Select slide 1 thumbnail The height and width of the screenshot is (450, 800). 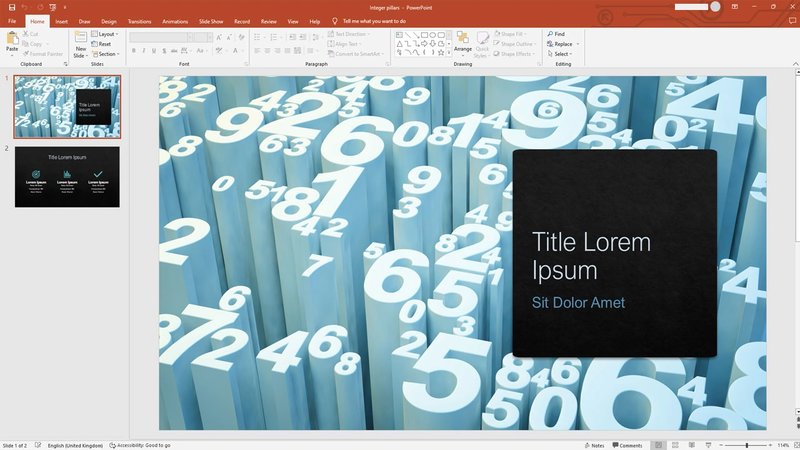67,107
